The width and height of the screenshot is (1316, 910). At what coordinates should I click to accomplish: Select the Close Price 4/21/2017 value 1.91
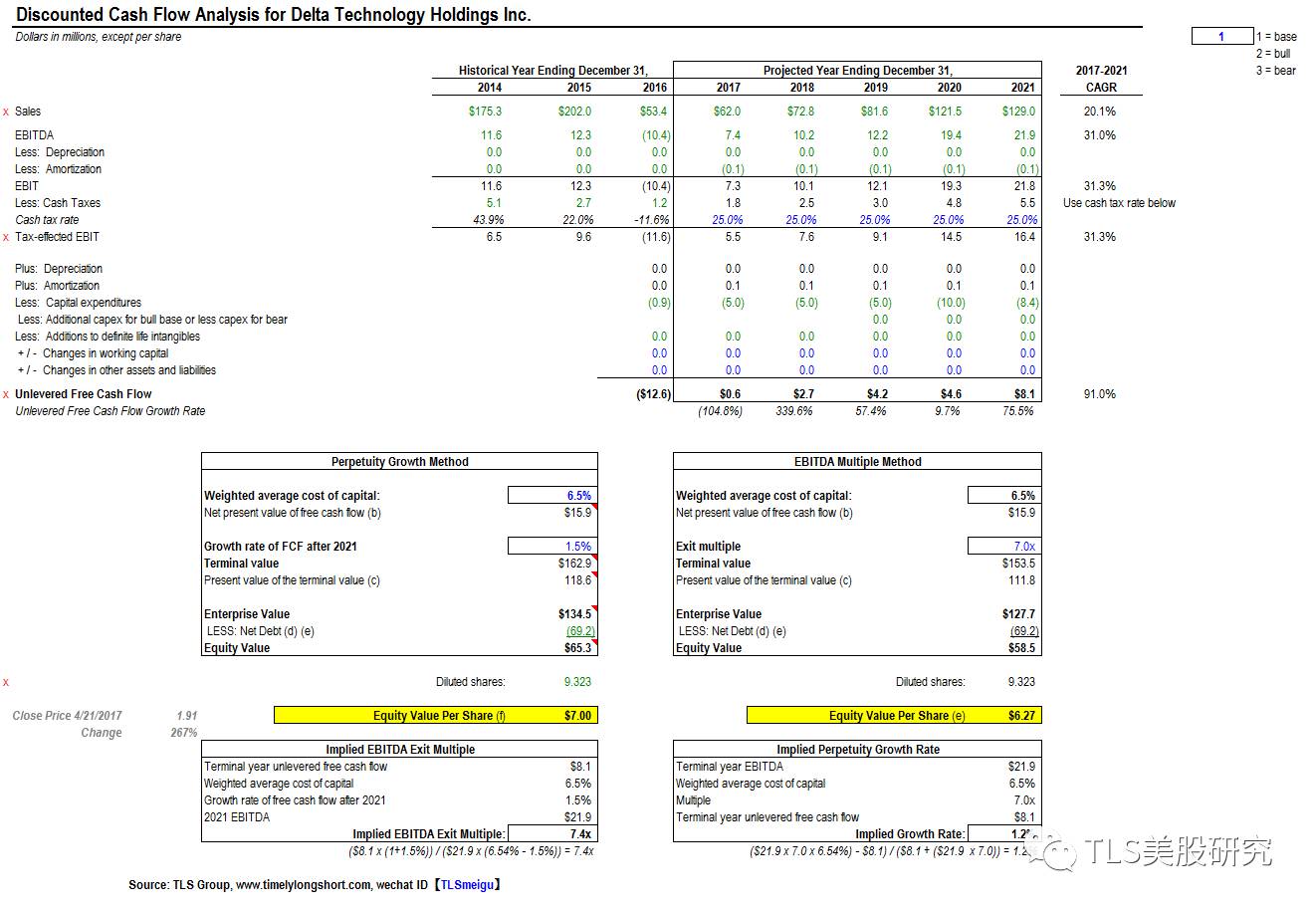point(186,715)
